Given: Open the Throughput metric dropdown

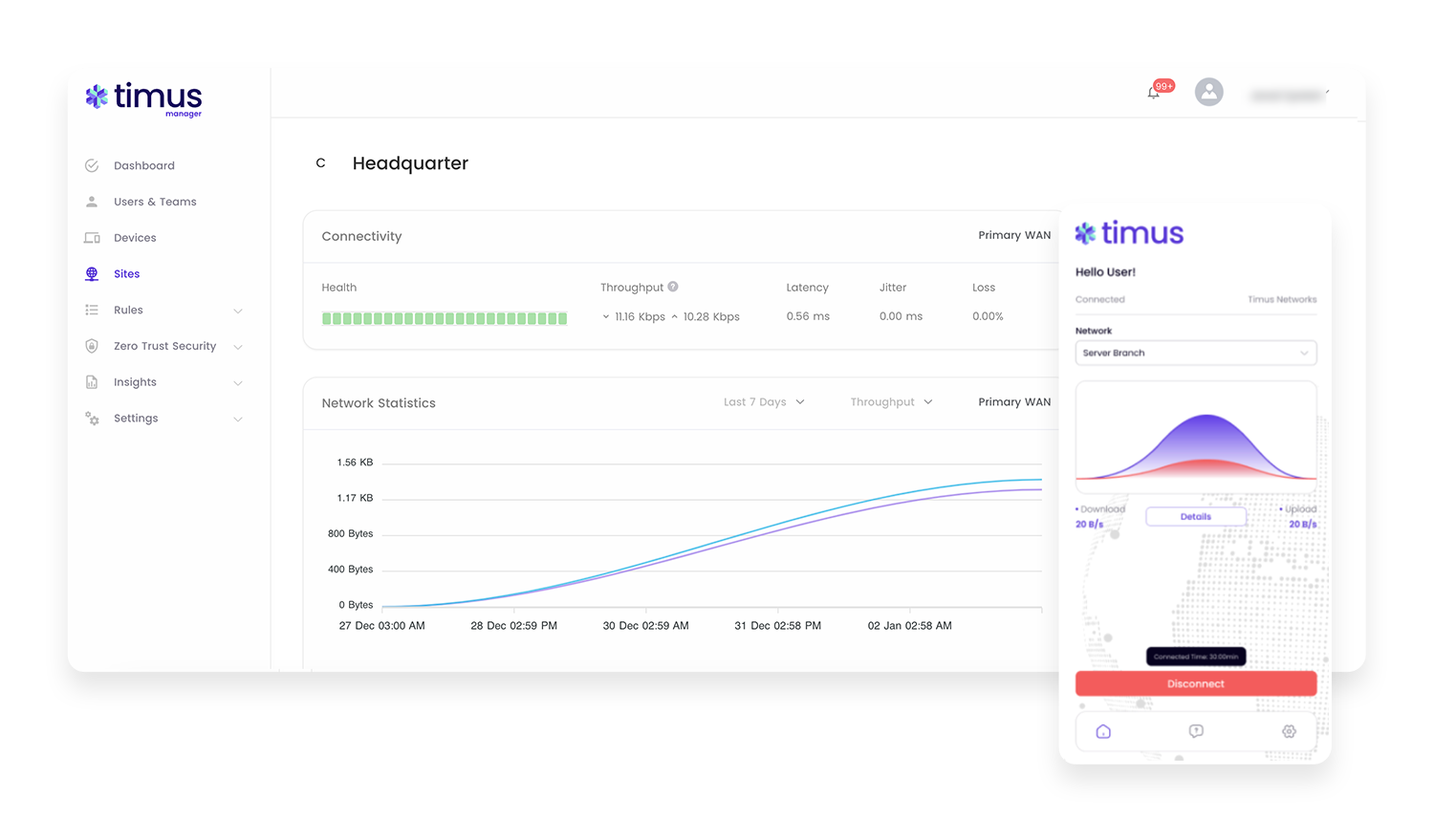Looking at the screenshot, I should point(890,401).
